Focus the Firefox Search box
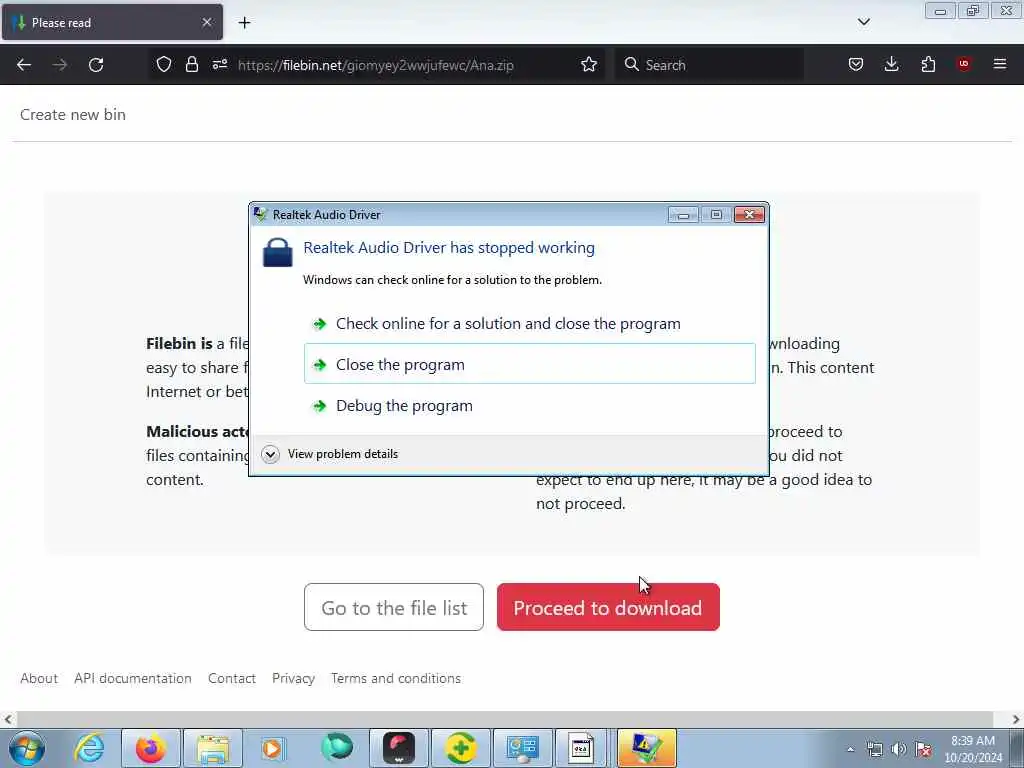This screenshot has width=1024, height=768. coord(709,65)
